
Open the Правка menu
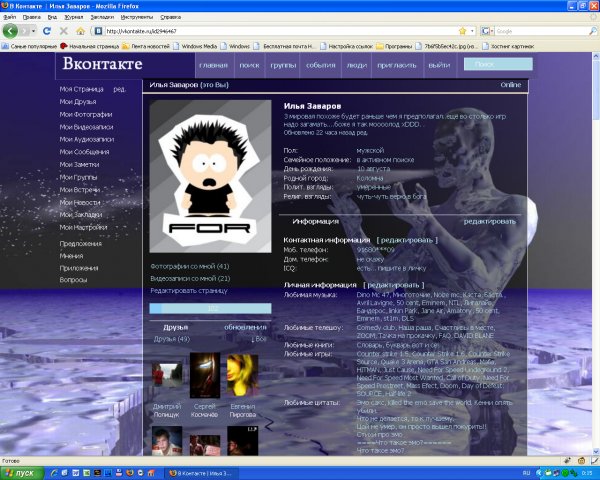point(32,17)
